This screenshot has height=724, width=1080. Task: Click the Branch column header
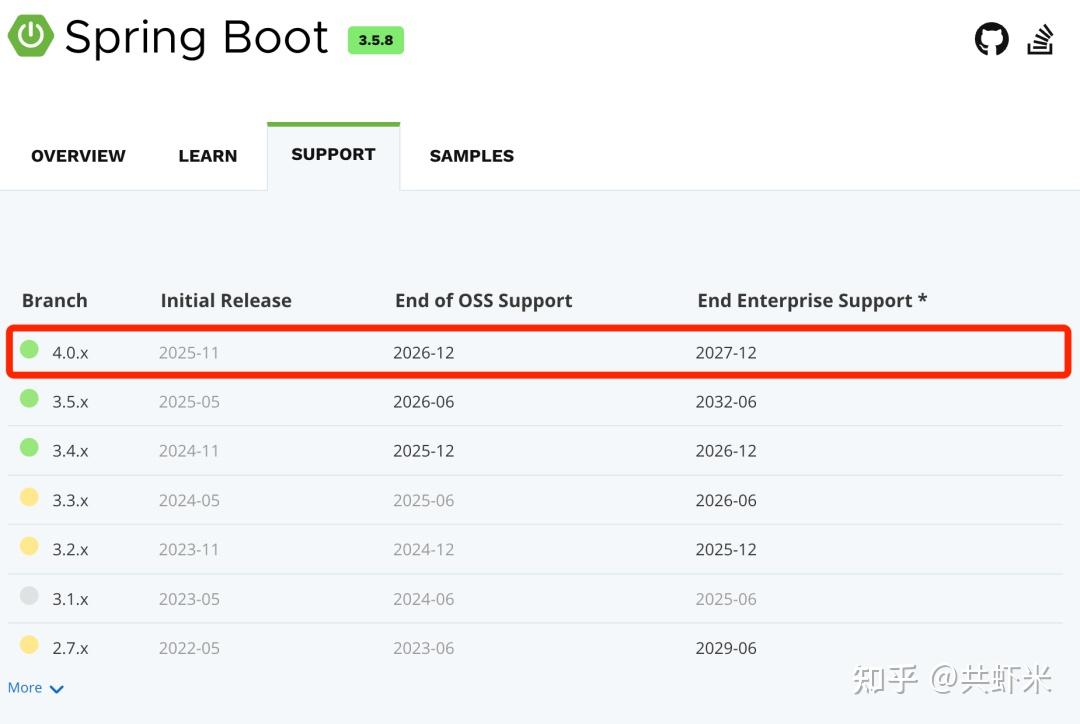[54, 300]
